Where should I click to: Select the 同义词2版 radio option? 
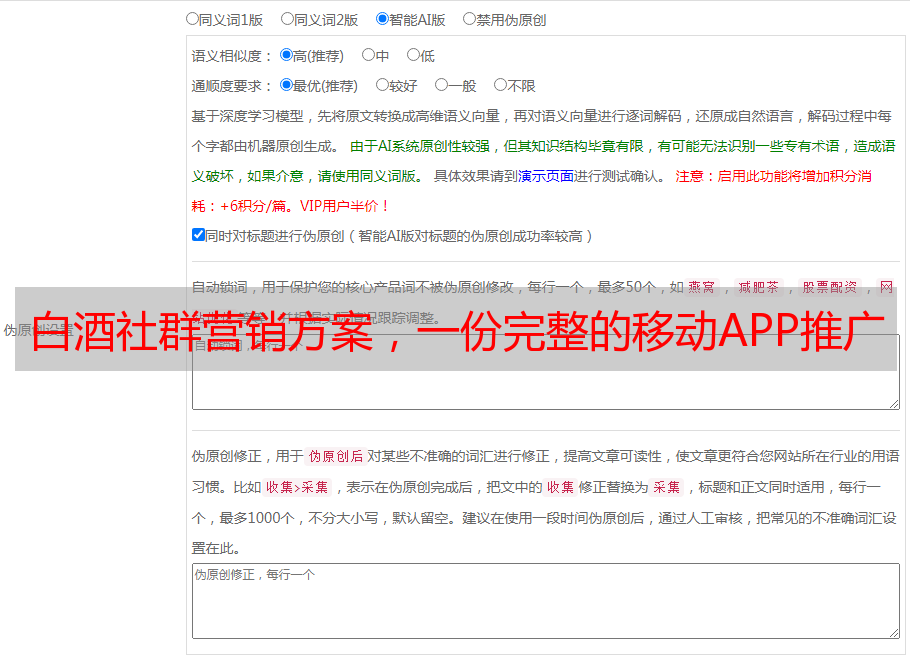pyautogui.click(x=288, y=19)
